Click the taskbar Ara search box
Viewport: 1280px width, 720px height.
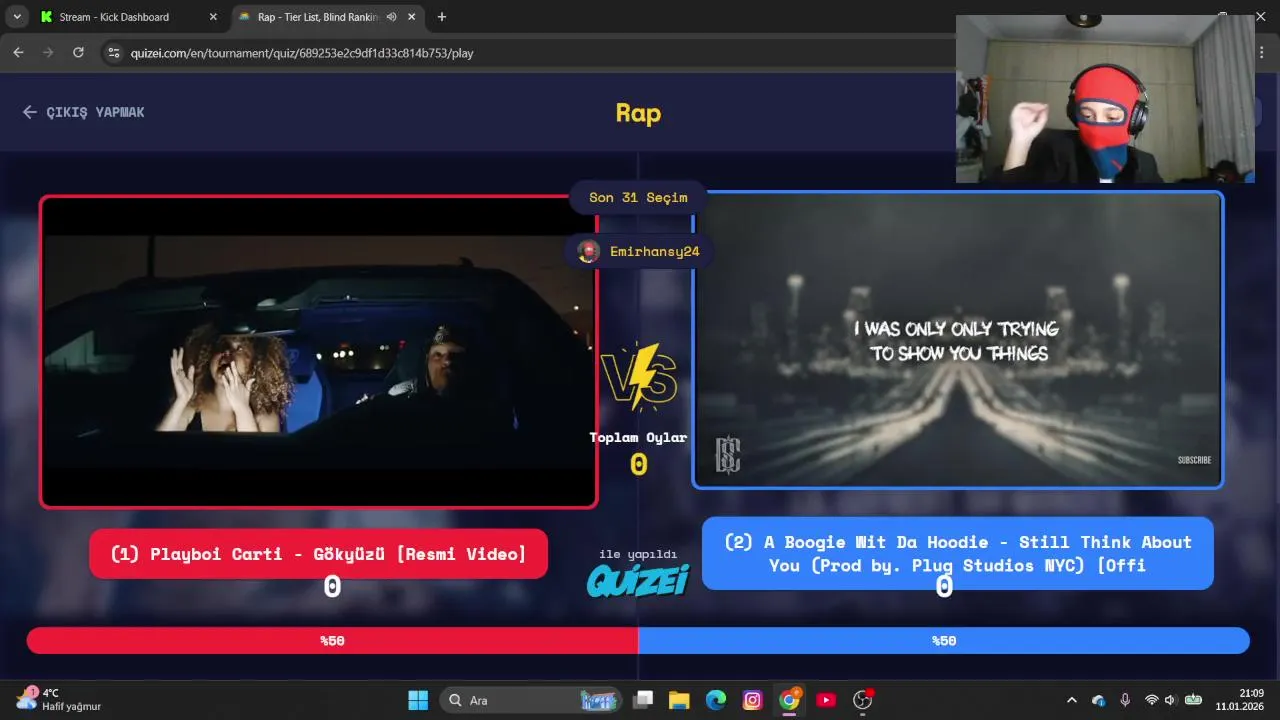tap(530, 700)
